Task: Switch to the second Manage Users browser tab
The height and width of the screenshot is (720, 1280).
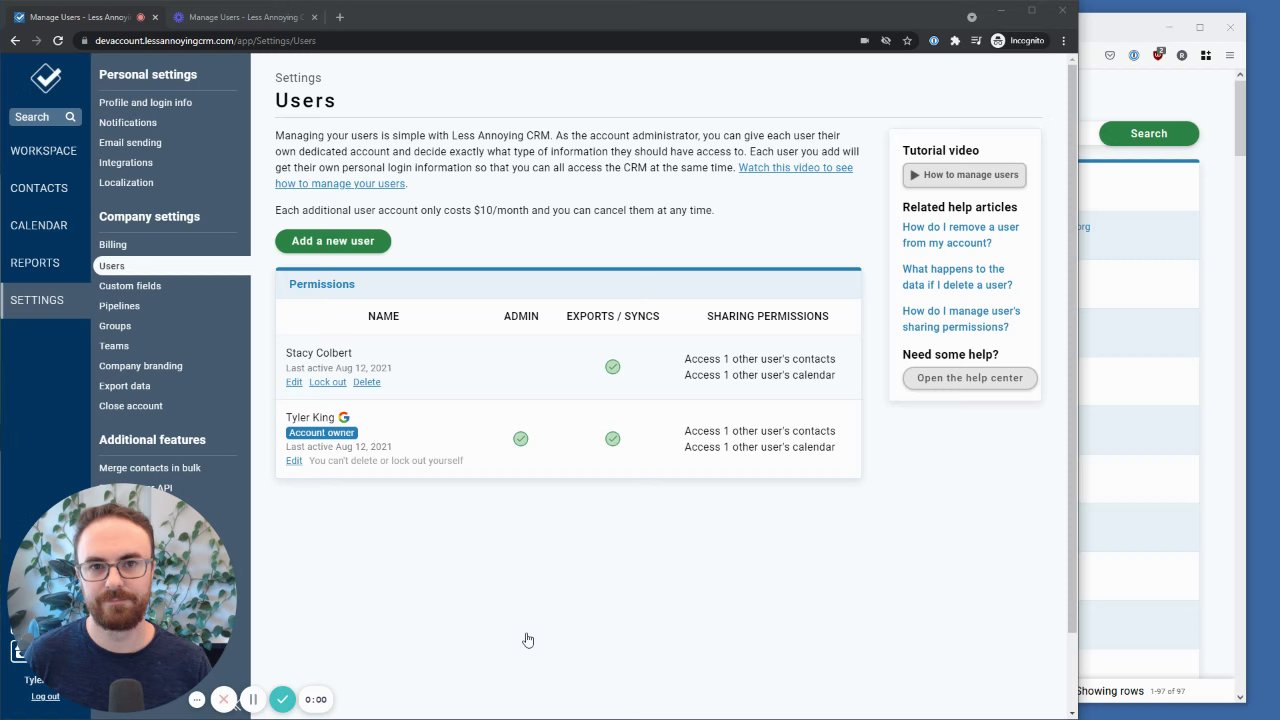Action: [x=244, y=17]
